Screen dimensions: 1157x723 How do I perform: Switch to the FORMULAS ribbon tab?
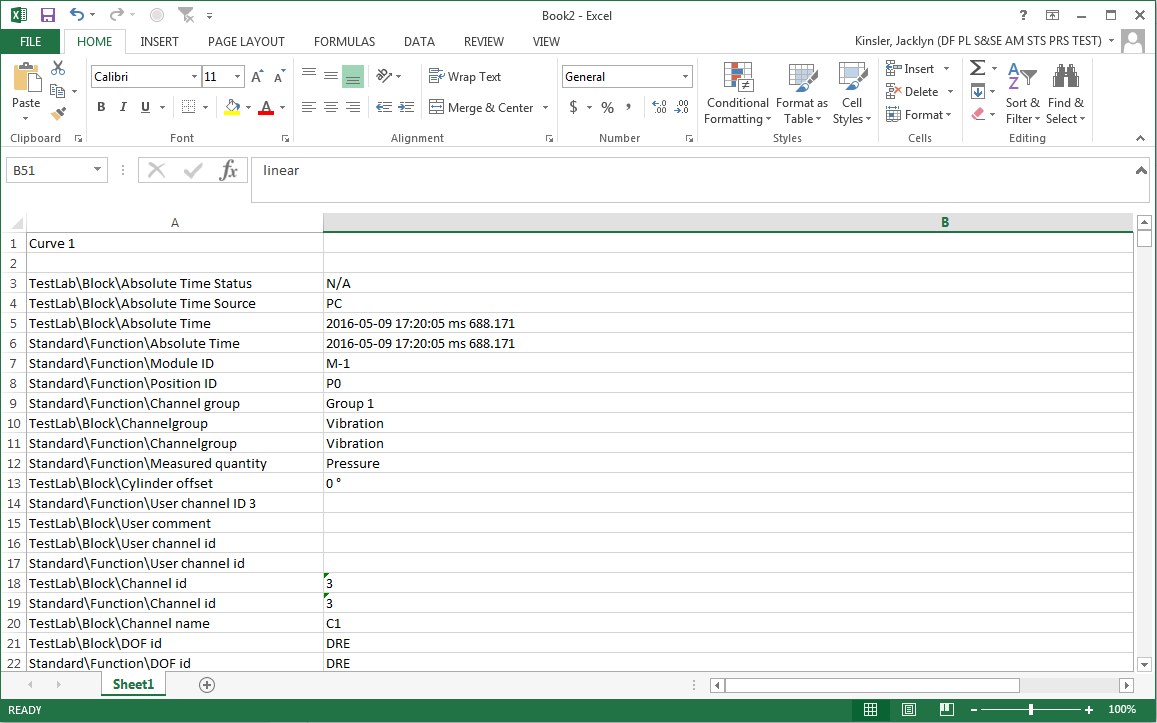coord(344,42)
